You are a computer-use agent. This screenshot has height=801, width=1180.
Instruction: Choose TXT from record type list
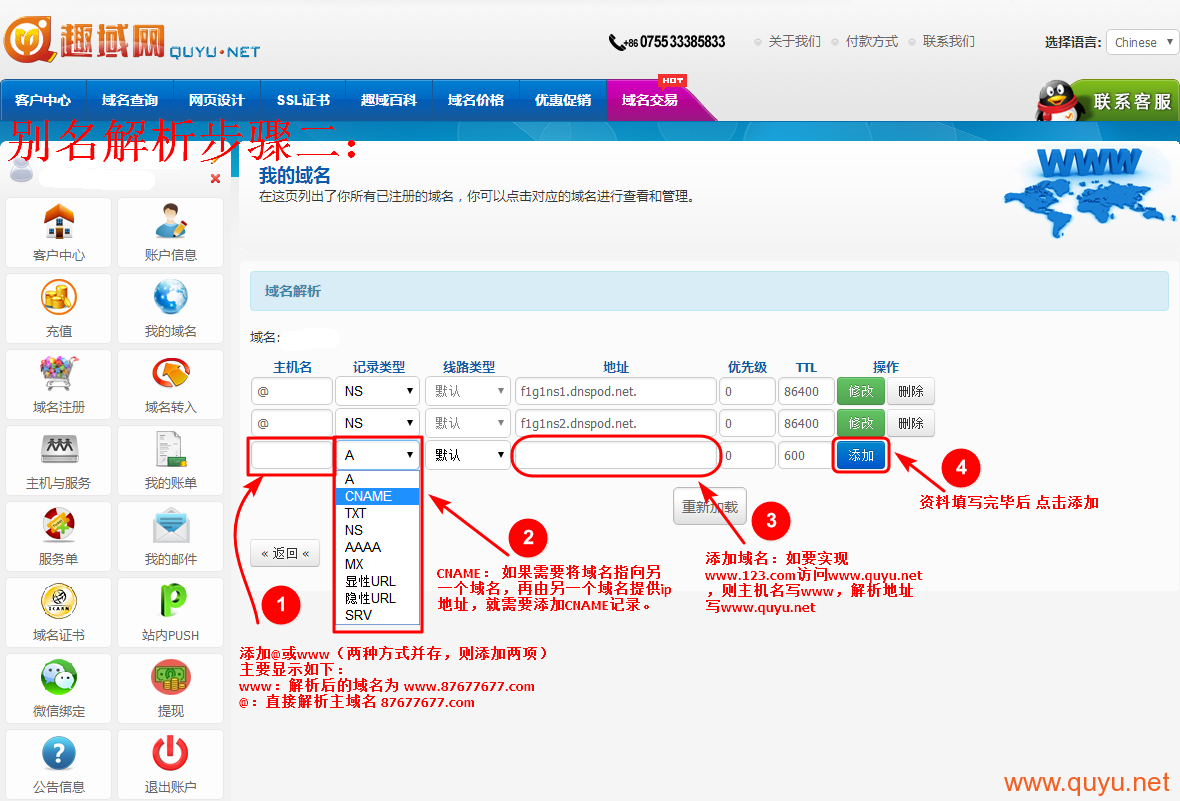[378, 513]
